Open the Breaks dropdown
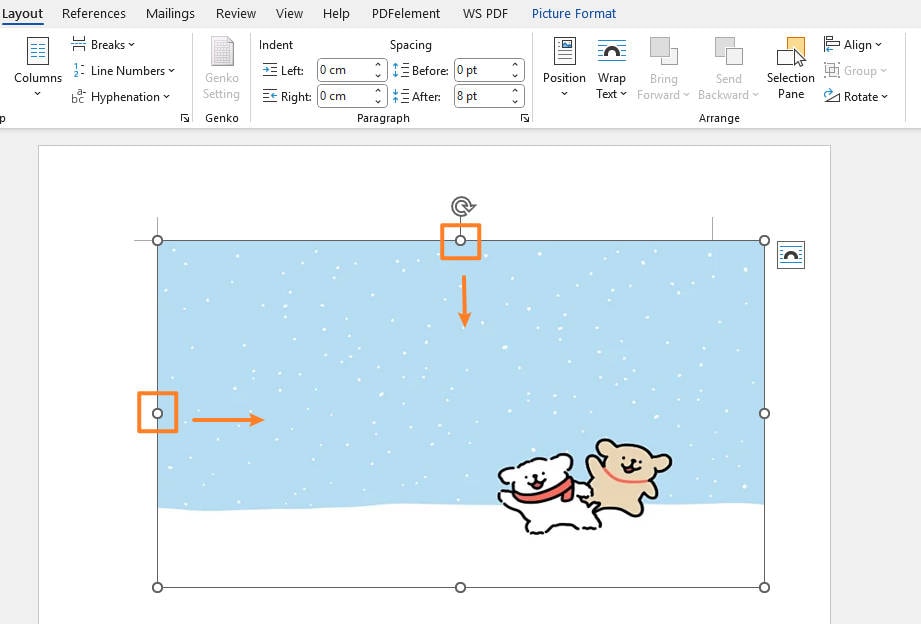Image resolution: width=921 pixels, height=624 pixels. 103,45
